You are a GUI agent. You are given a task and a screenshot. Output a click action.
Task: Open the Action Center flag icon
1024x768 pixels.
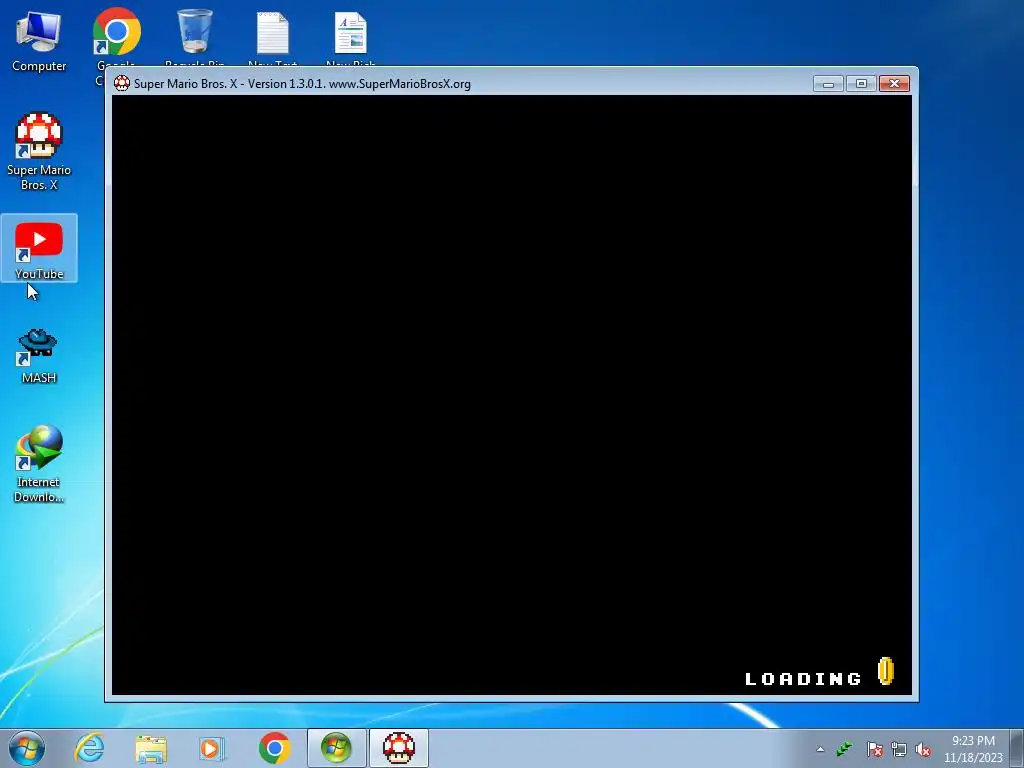pyautogui.click(x=874, y=749)
